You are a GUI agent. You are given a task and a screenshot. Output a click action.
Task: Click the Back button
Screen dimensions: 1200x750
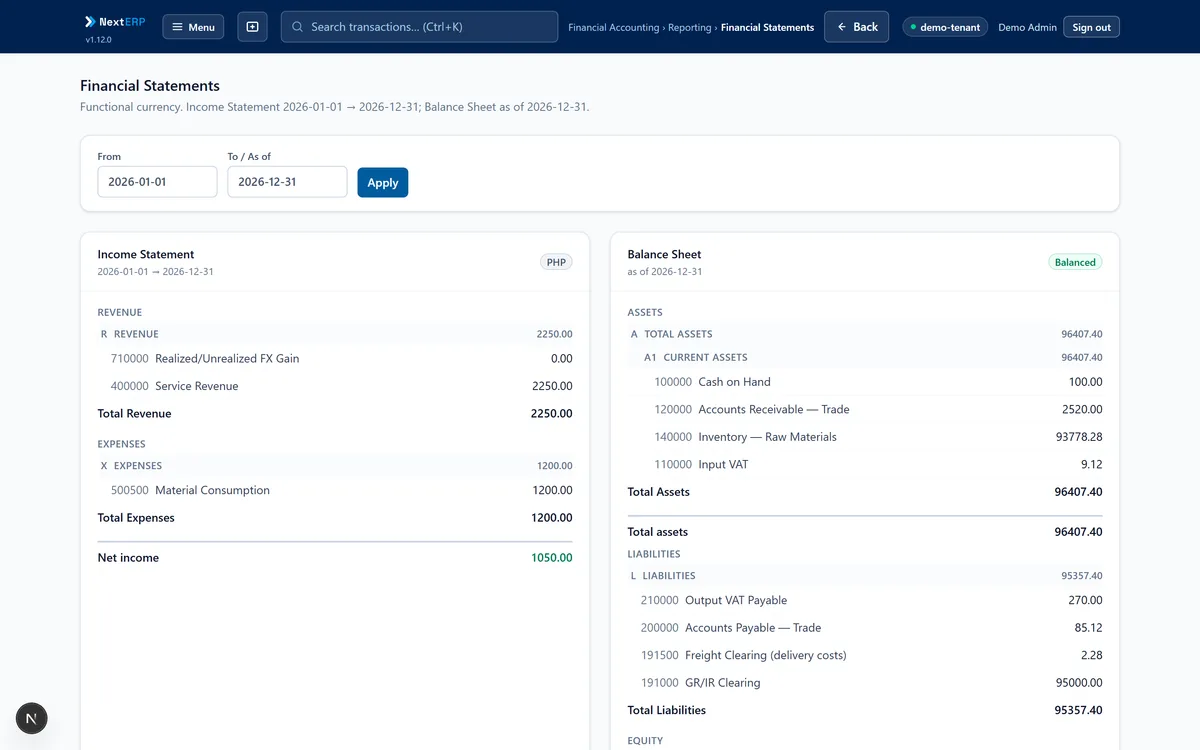[857, 27]
